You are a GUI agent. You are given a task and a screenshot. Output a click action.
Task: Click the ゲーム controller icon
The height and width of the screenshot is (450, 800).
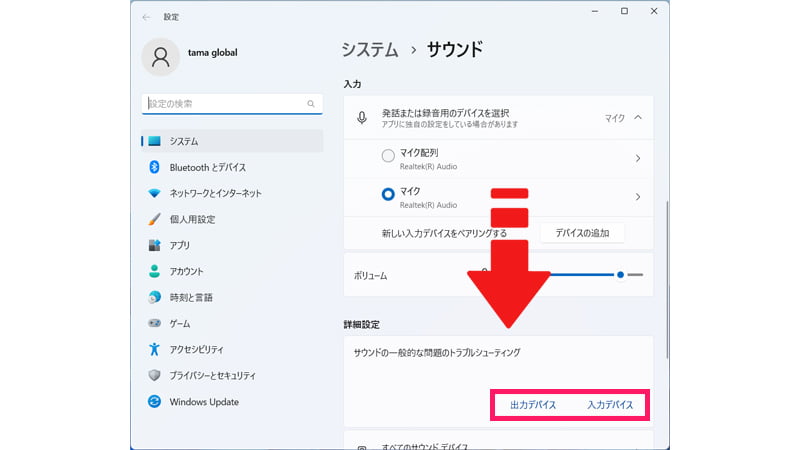(154, 323)
